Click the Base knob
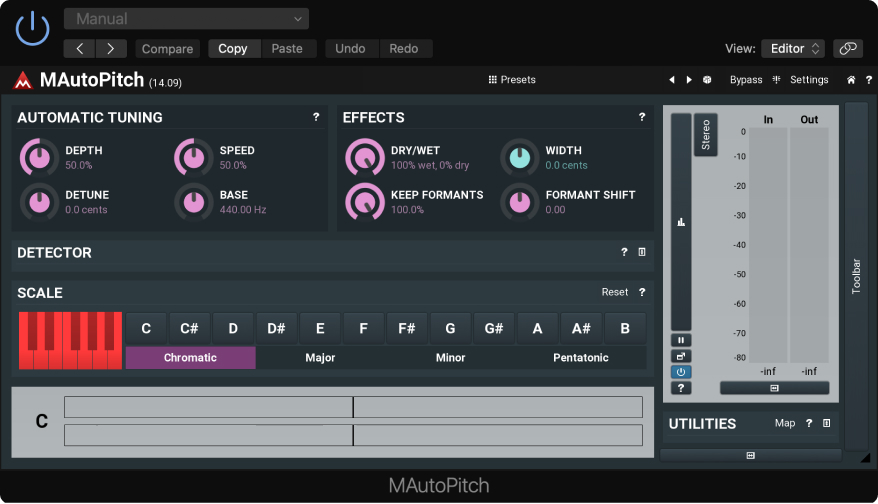The height and width of the screenshot is (504, 878). 194,202
